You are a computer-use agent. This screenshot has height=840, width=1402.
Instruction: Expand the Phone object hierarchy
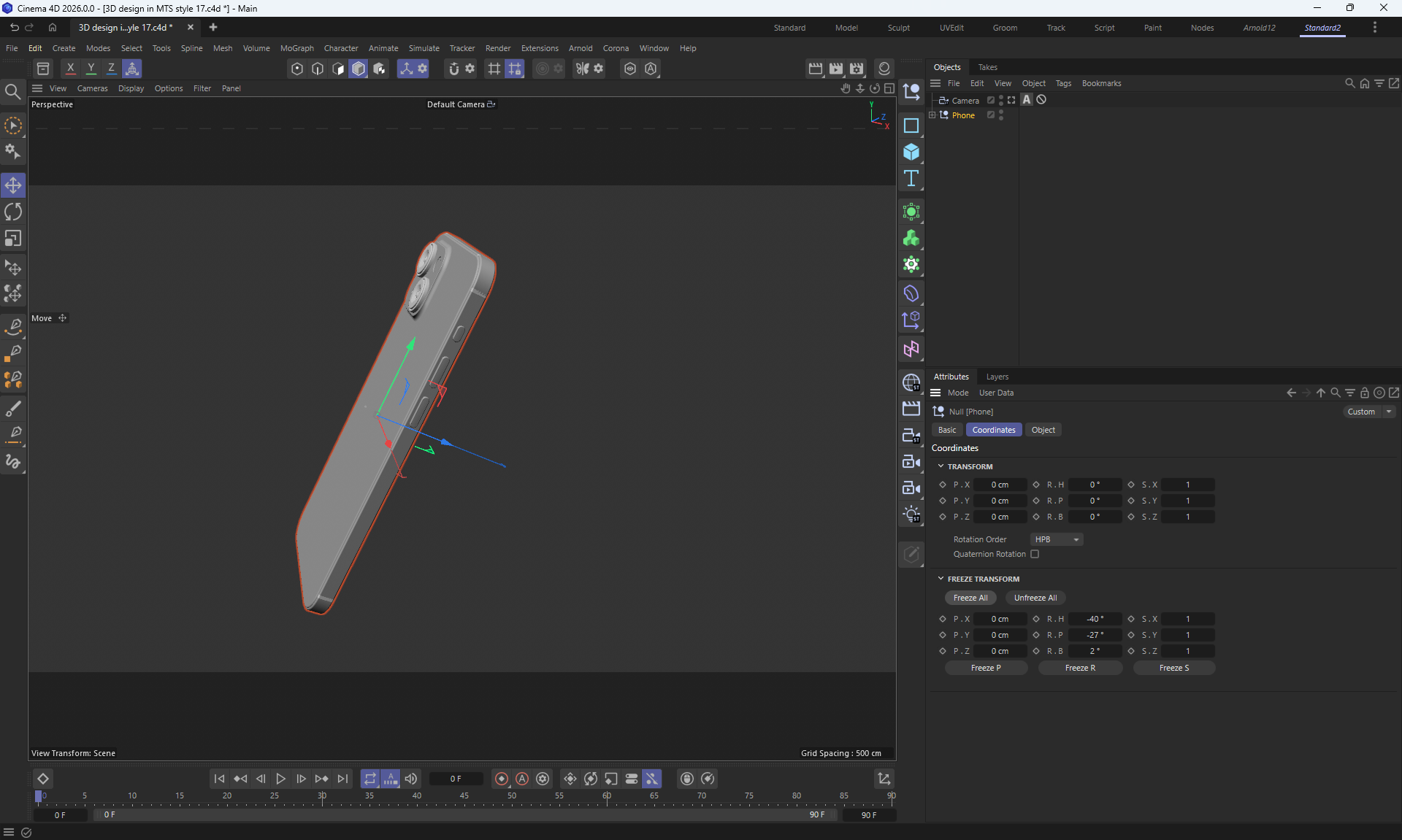[x=932, y=115]
